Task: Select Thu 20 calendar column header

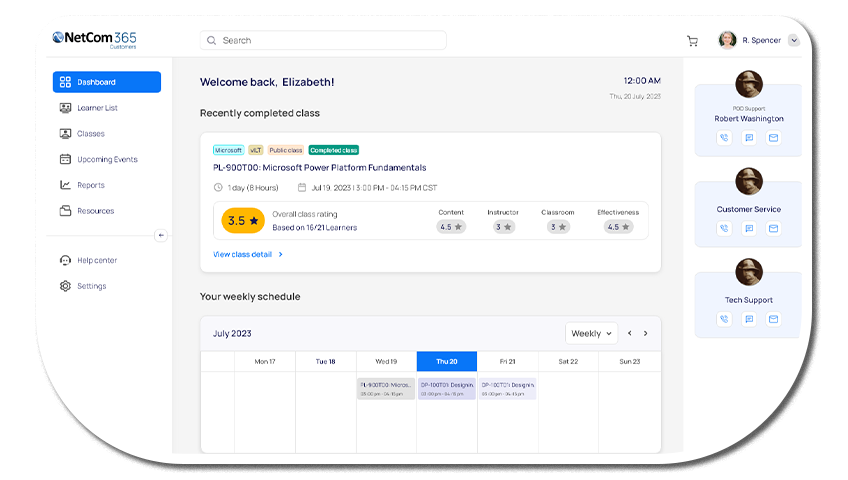Action: pyautogui.click(x=447, y=361)
